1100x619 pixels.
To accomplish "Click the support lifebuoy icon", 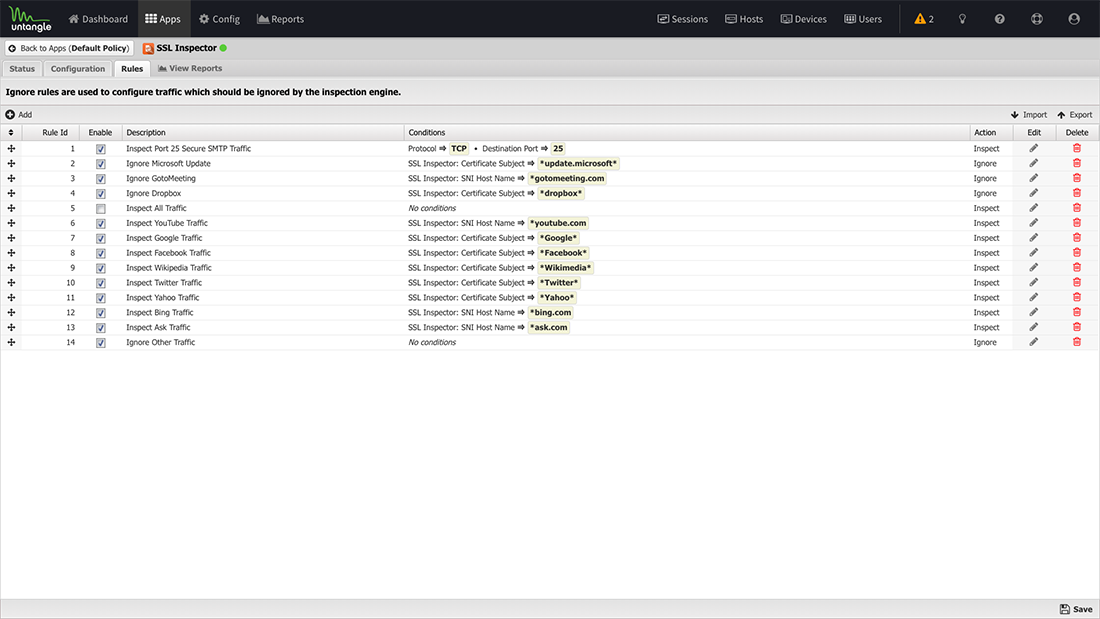I will 1037,19.
